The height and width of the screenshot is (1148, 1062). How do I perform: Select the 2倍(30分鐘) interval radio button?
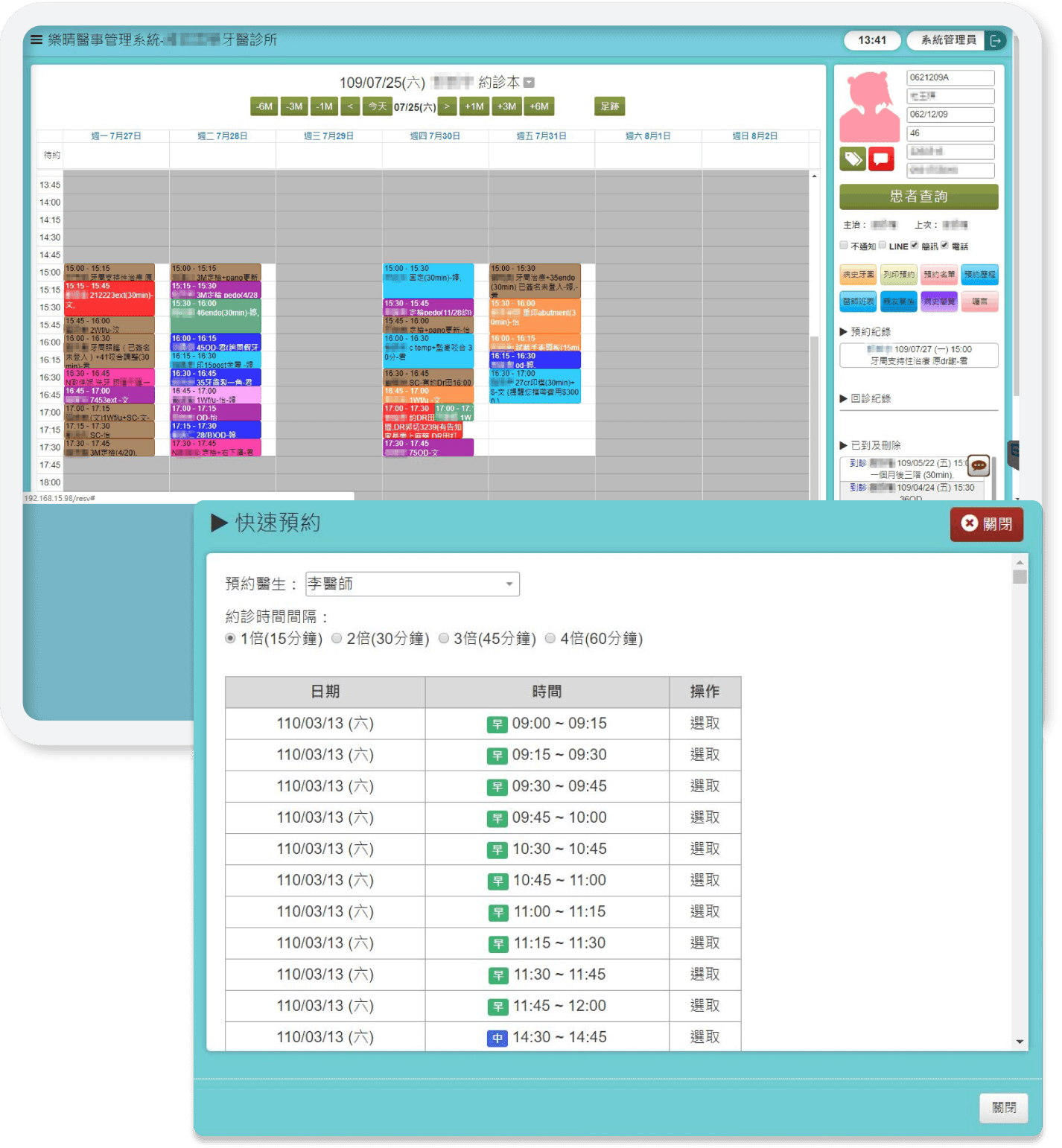337,638
